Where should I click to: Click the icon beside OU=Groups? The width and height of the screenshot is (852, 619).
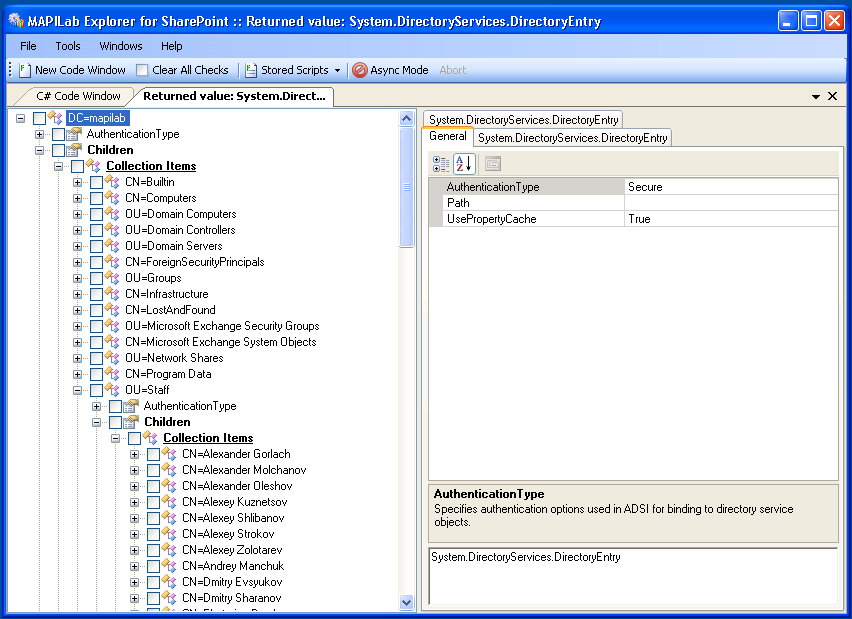click(112, 278)
